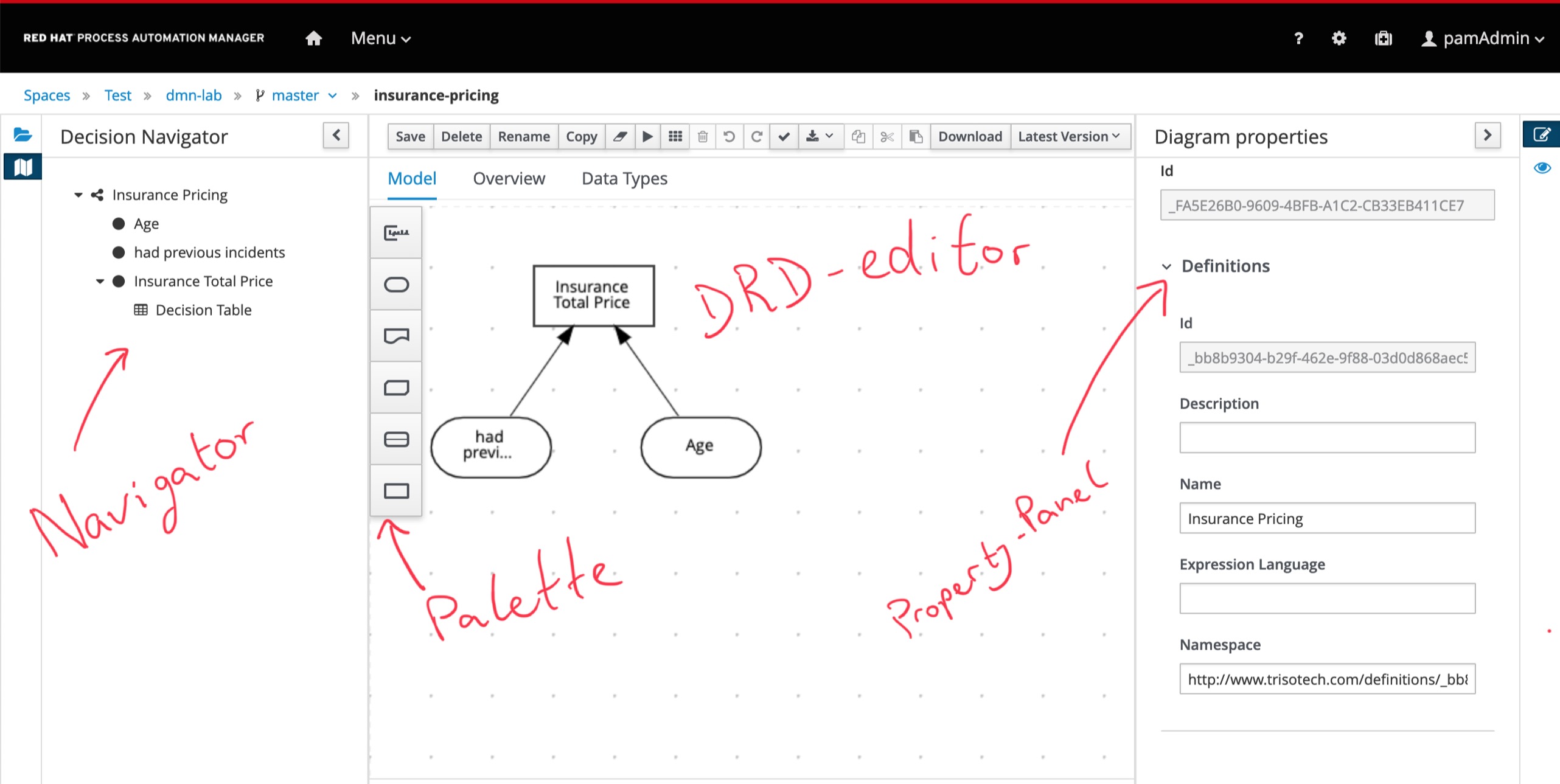Open the briefcase admin tools icon

[x=1383, y=38]
